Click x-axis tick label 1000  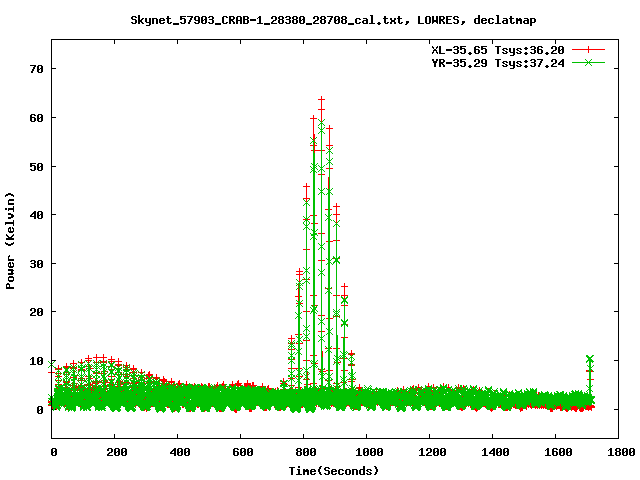coord(369,452)
